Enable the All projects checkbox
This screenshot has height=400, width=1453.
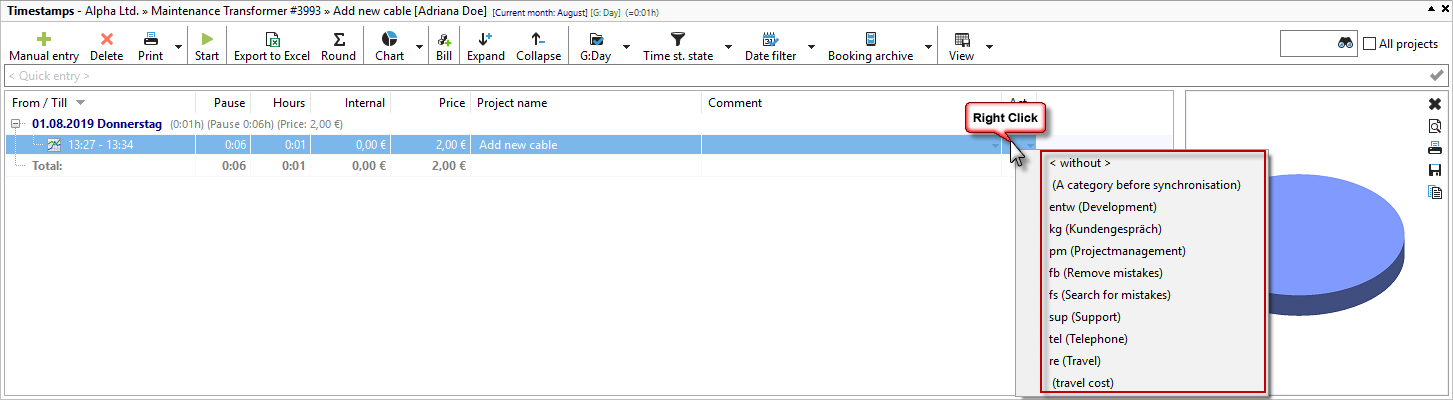coord(1370,44)
